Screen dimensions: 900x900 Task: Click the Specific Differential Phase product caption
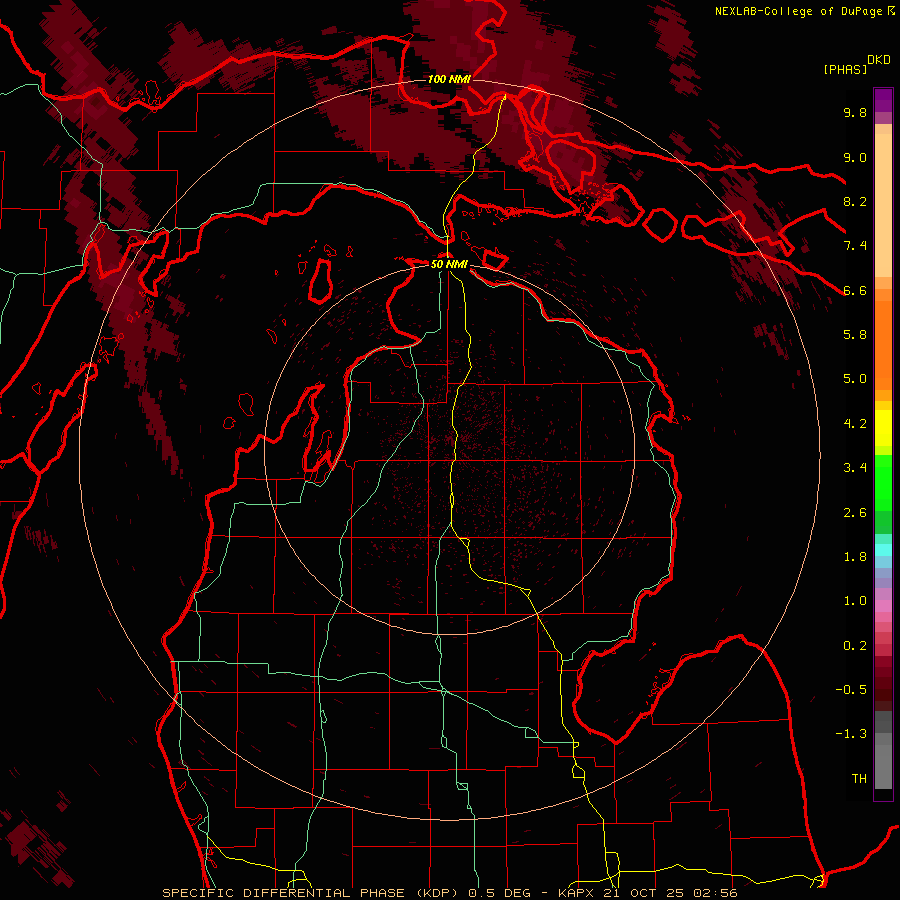point(311,893)
